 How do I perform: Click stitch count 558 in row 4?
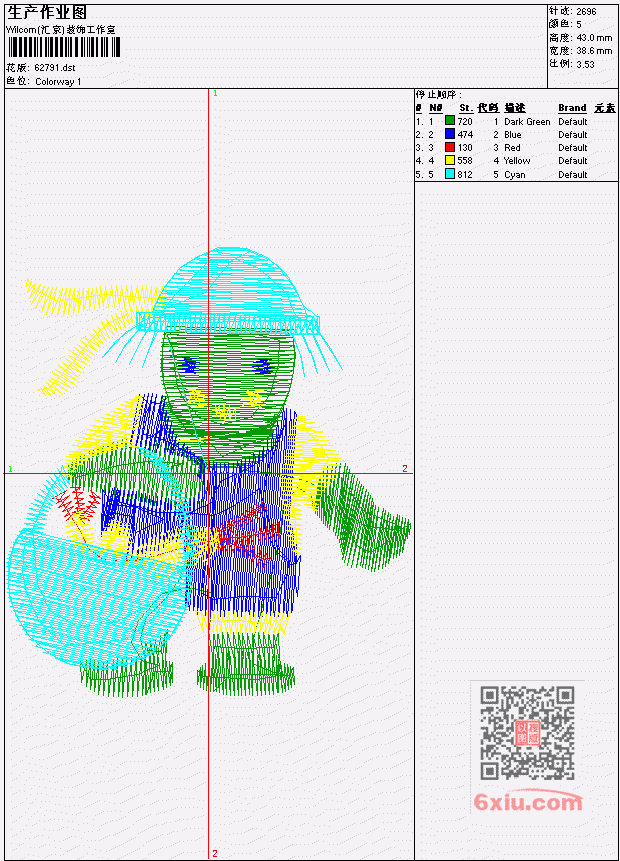pyautogui.click(x=465, y=161)
